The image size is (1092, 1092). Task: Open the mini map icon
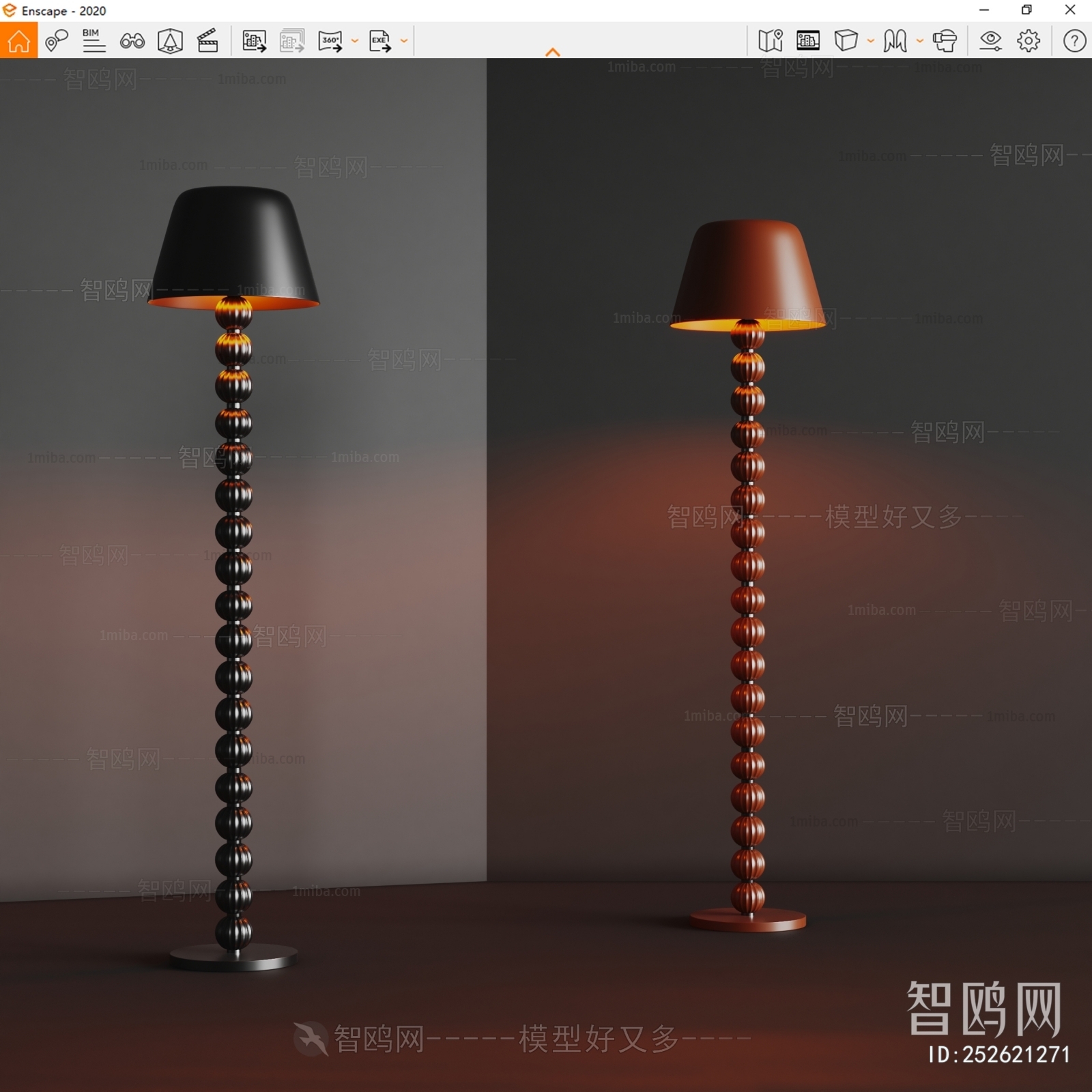(770, 41)
